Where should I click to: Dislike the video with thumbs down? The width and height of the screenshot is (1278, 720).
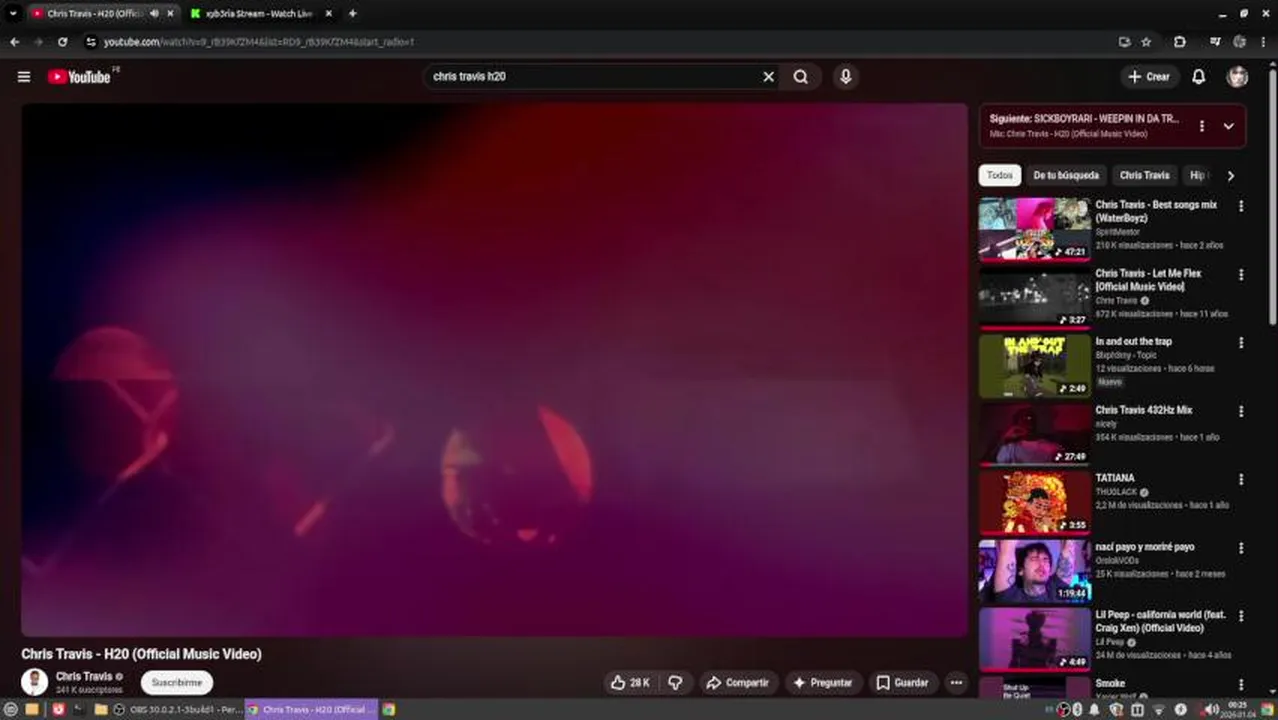[x=675, y=682]
